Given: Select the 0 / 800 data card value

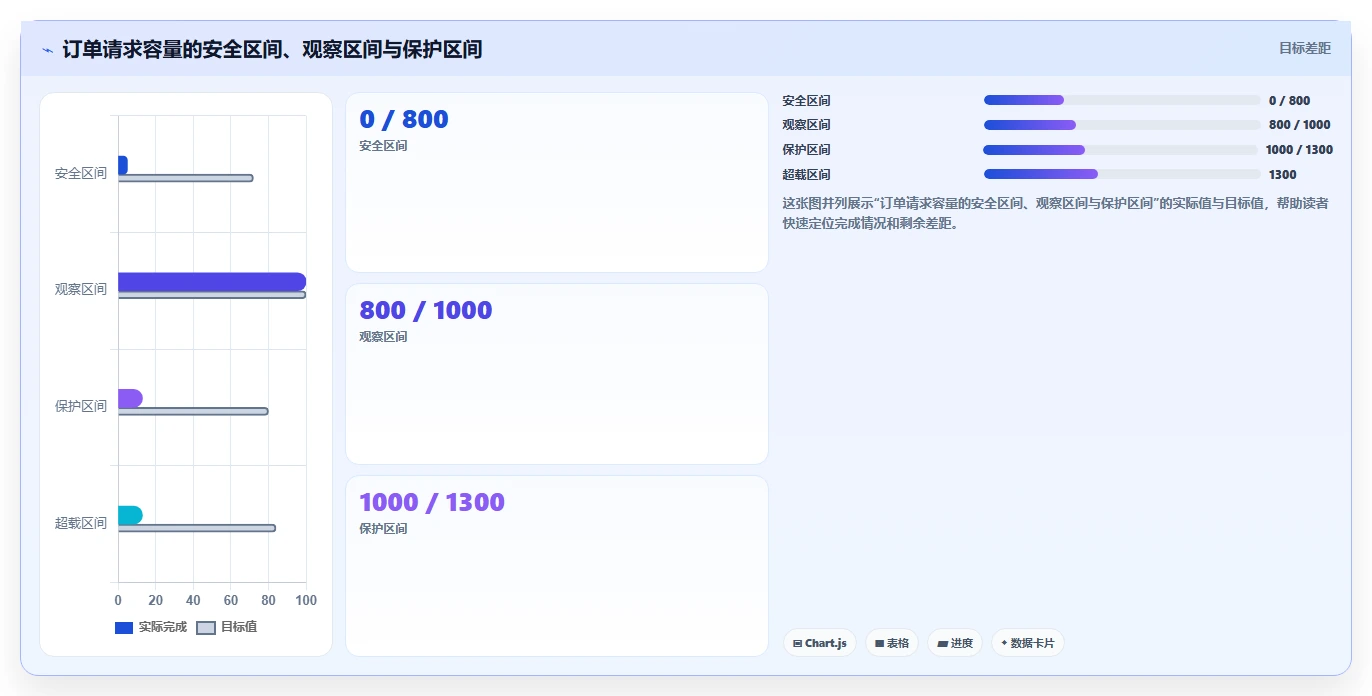Looking at the screenshot, I should 404,119.
